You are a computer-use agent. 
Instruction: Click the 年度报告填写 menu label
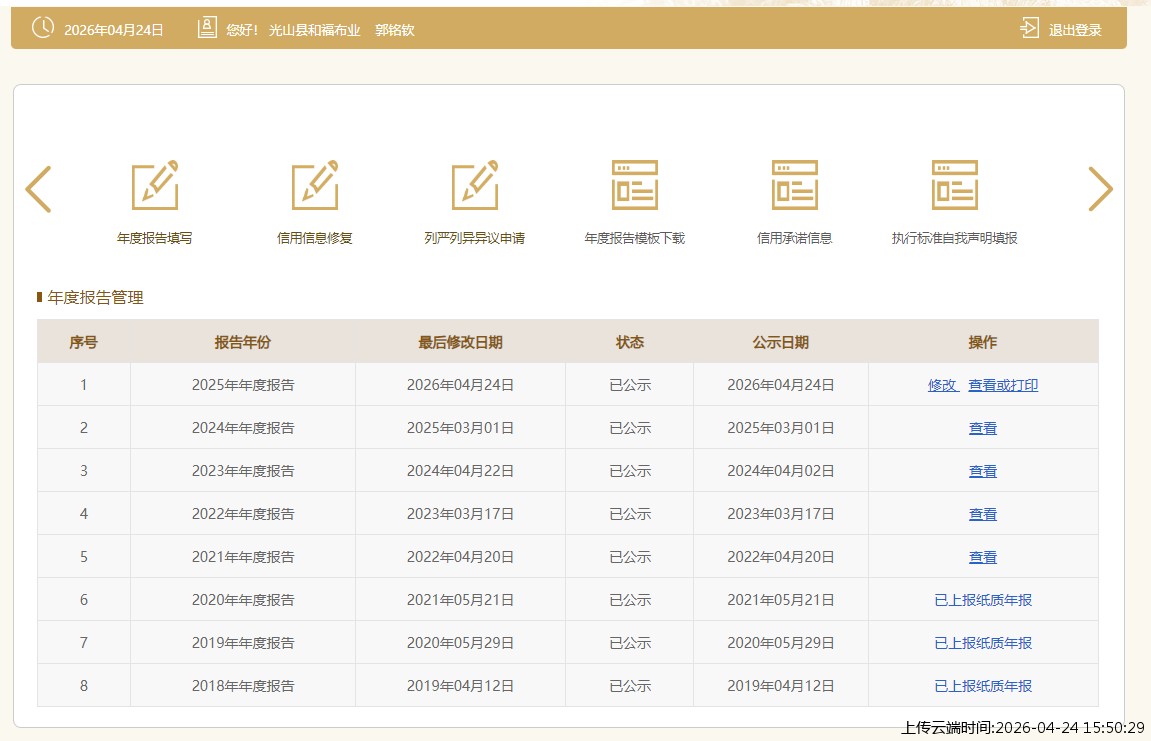(x=155, y=238)
